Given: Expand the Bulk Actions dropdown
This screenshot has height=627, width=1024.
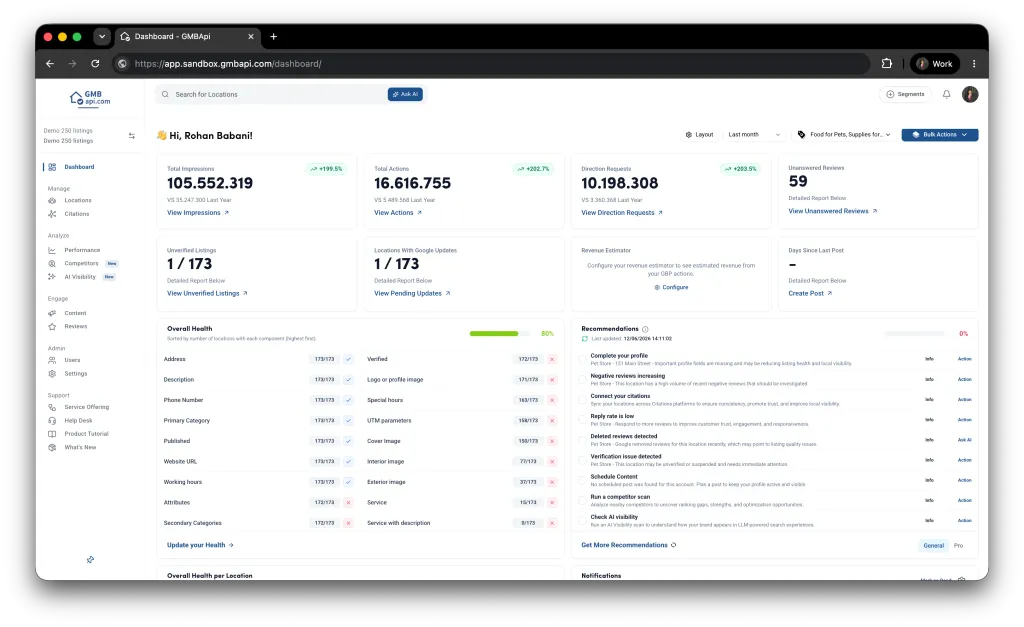Looking at the screenshot, I should [x=940, y=135].
